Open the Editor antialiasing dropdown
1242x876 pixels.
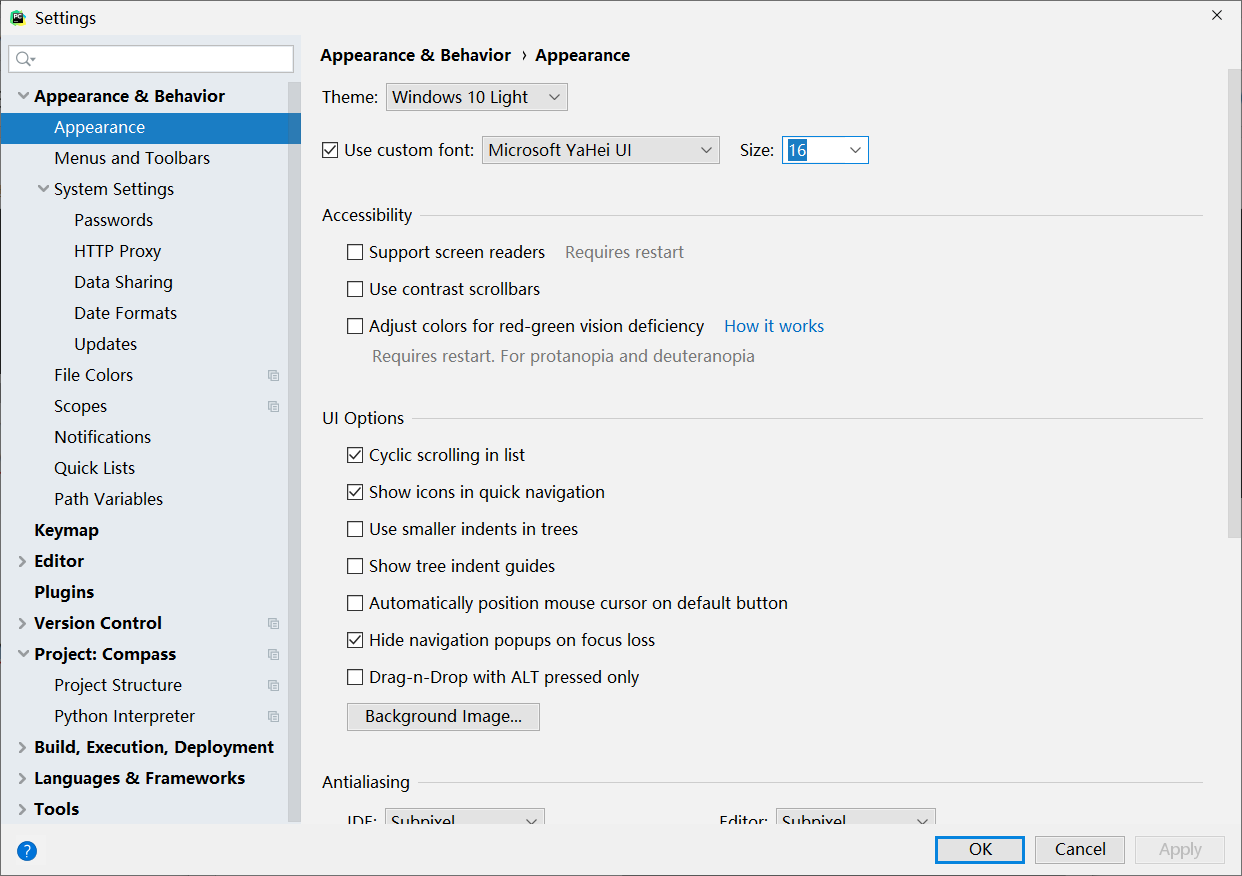click(856, 818)
